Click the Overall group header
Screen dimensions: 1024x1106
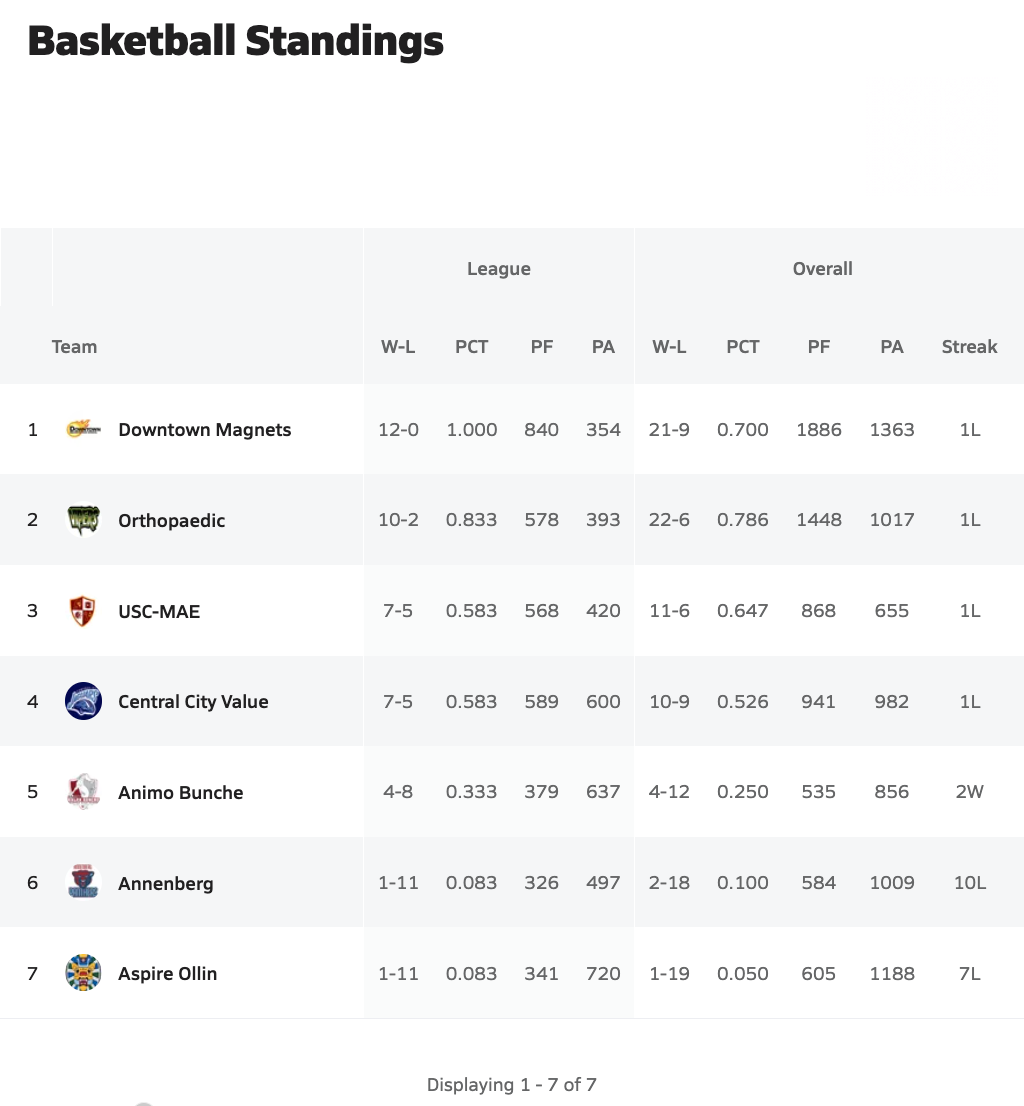pos(822,269)
